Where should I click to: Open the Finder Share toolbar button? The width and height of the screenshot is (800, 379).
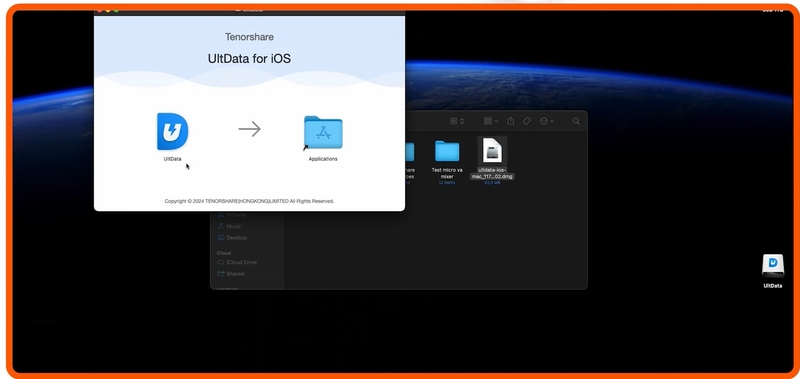coord(510,121)
